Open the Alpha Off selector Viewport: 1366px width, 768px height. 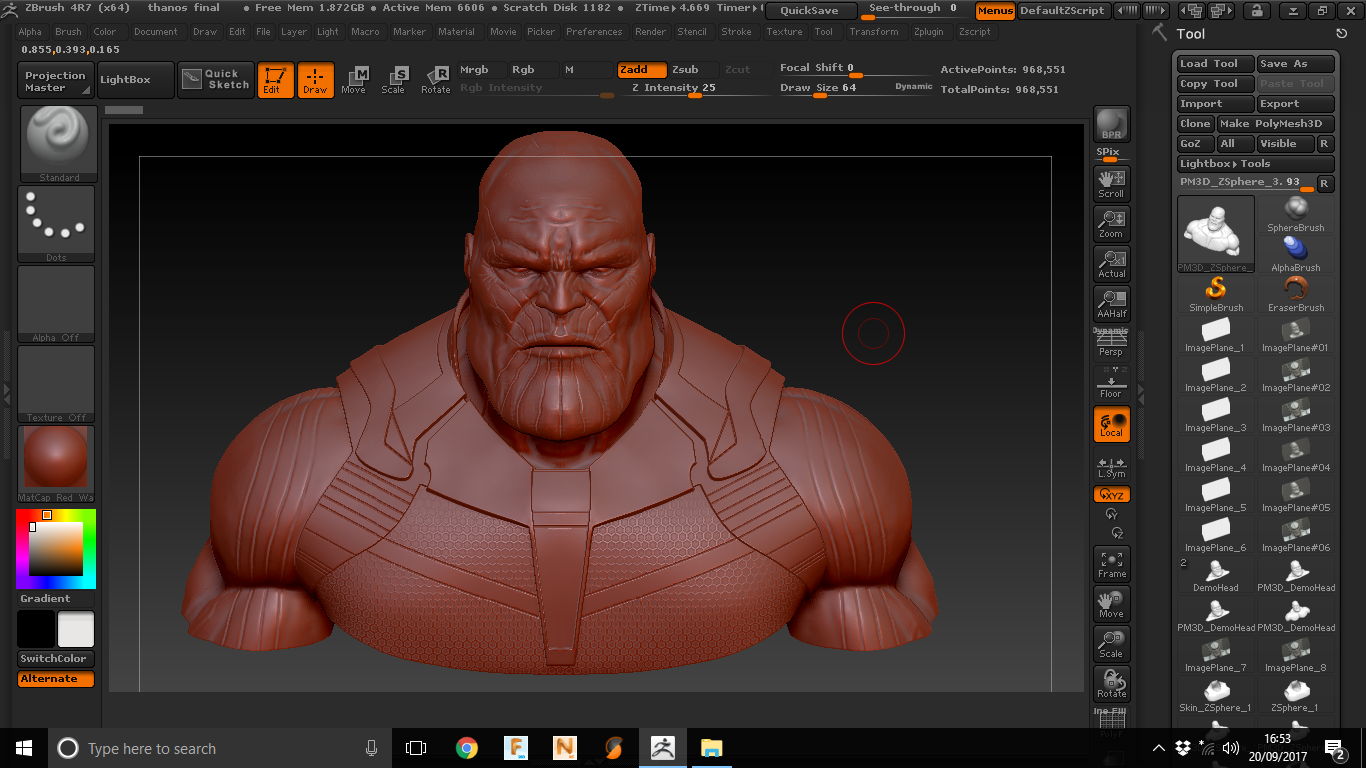point(56,304)
